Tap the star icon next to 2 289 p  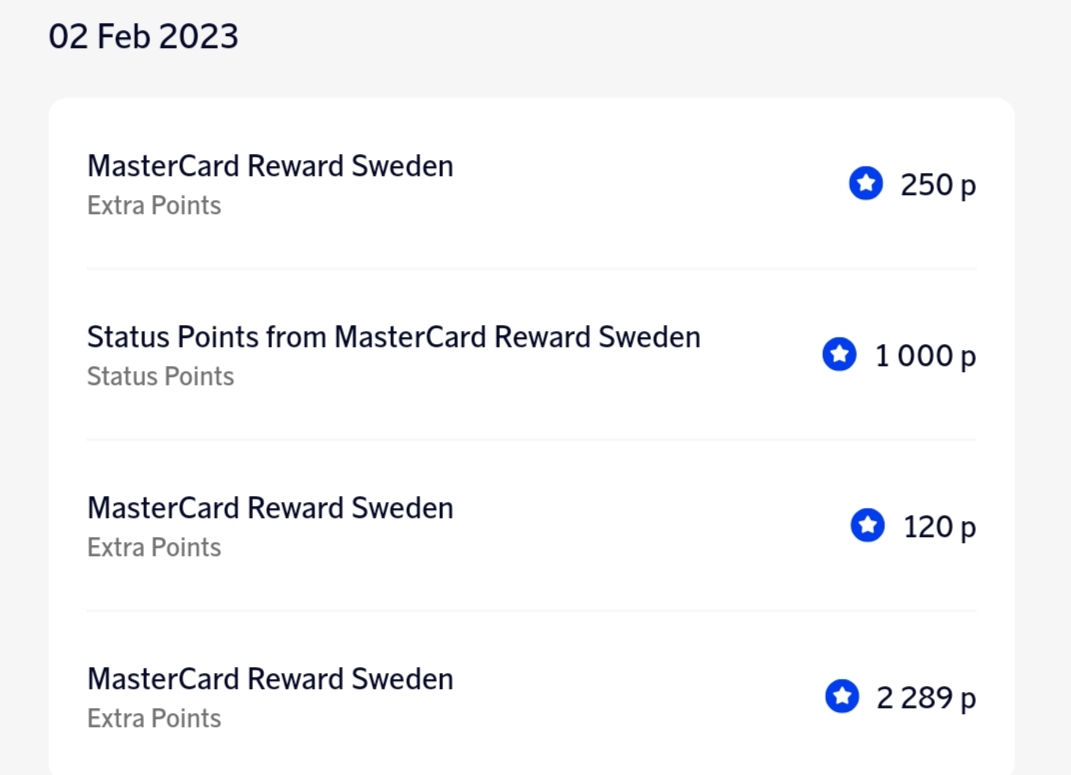coord(842,697)
